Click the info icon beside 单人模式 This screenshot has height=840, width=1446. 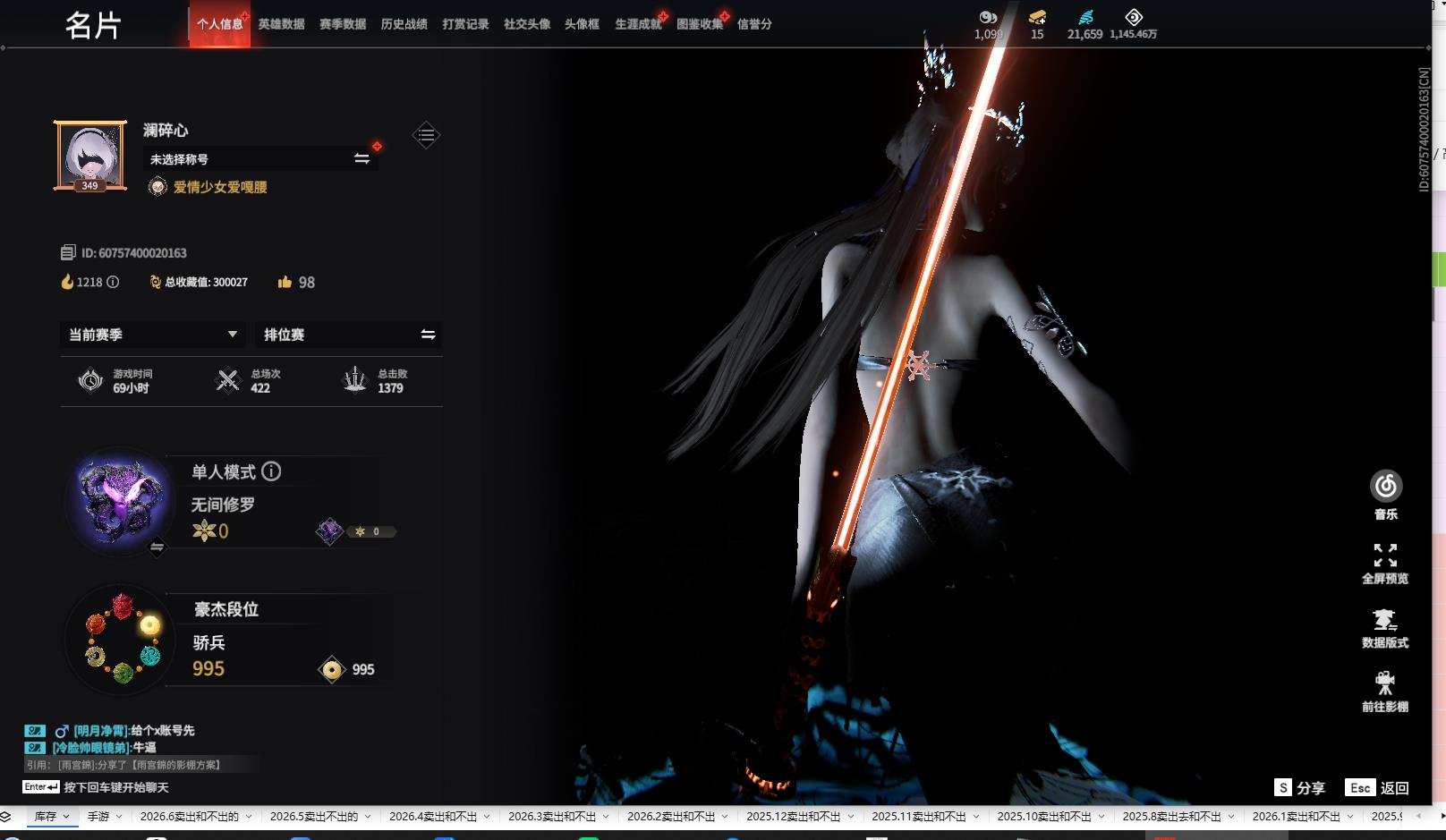coord(271,471)
